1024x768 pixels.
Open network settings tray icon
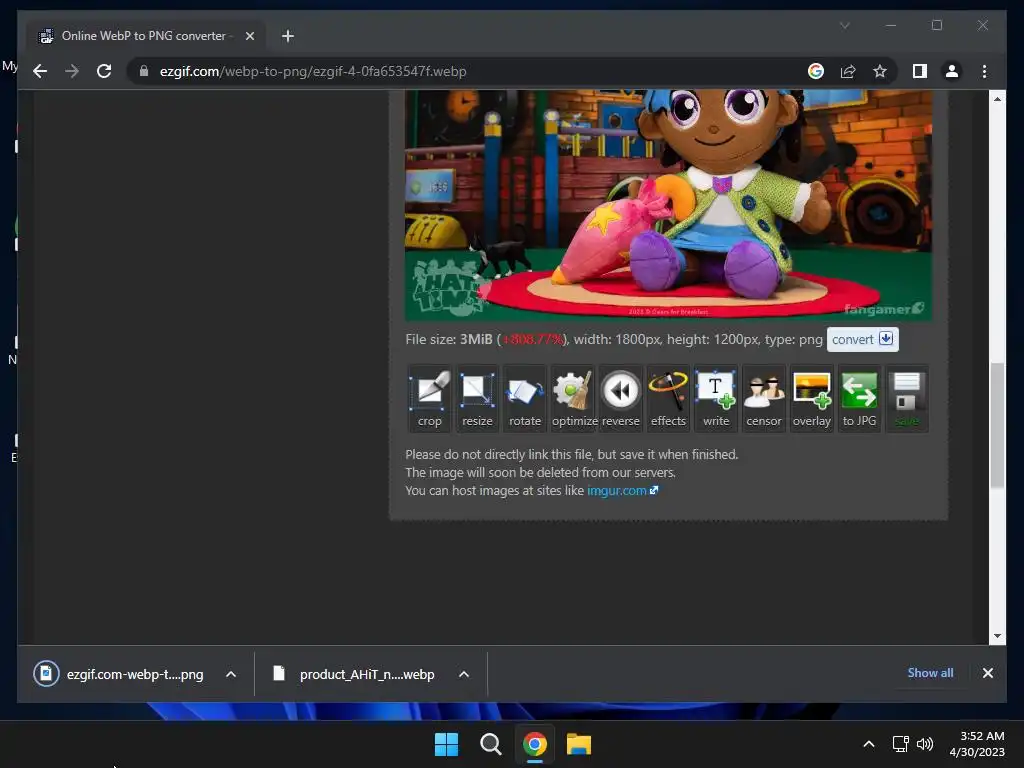coord(901,744)
